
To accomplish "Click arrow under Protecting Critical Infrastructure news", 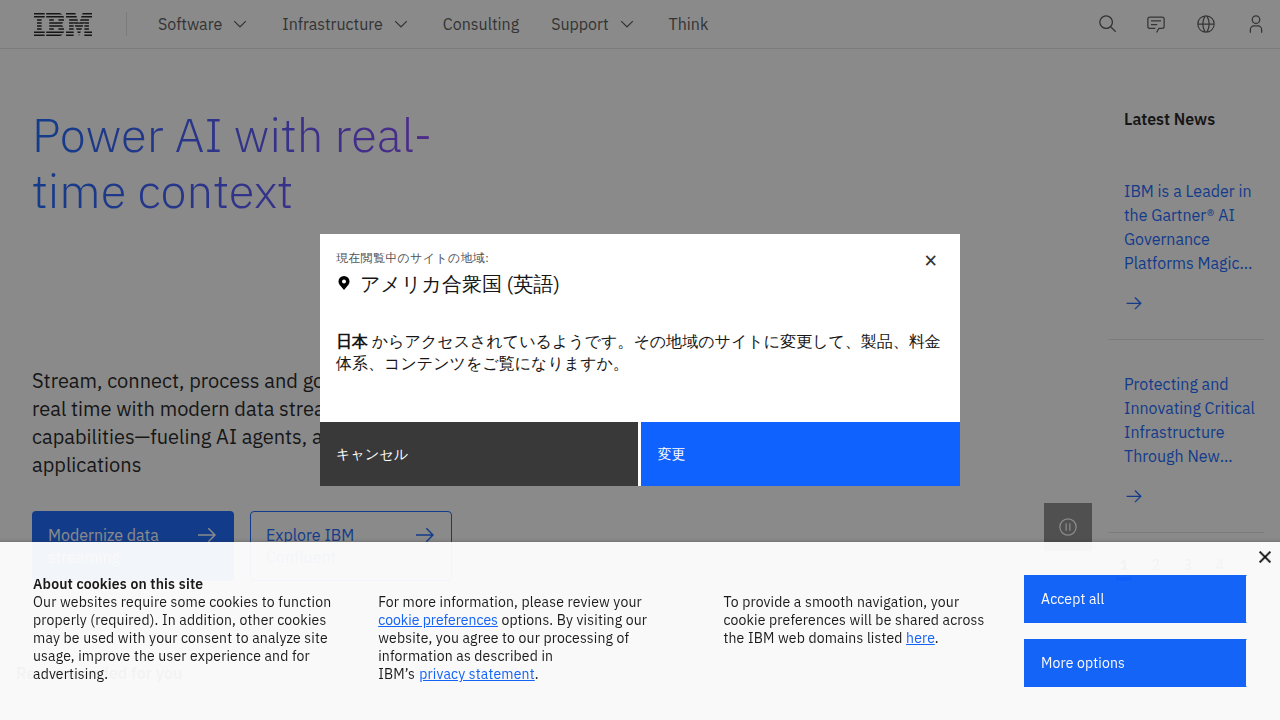I will click(x=1134, y=496).
